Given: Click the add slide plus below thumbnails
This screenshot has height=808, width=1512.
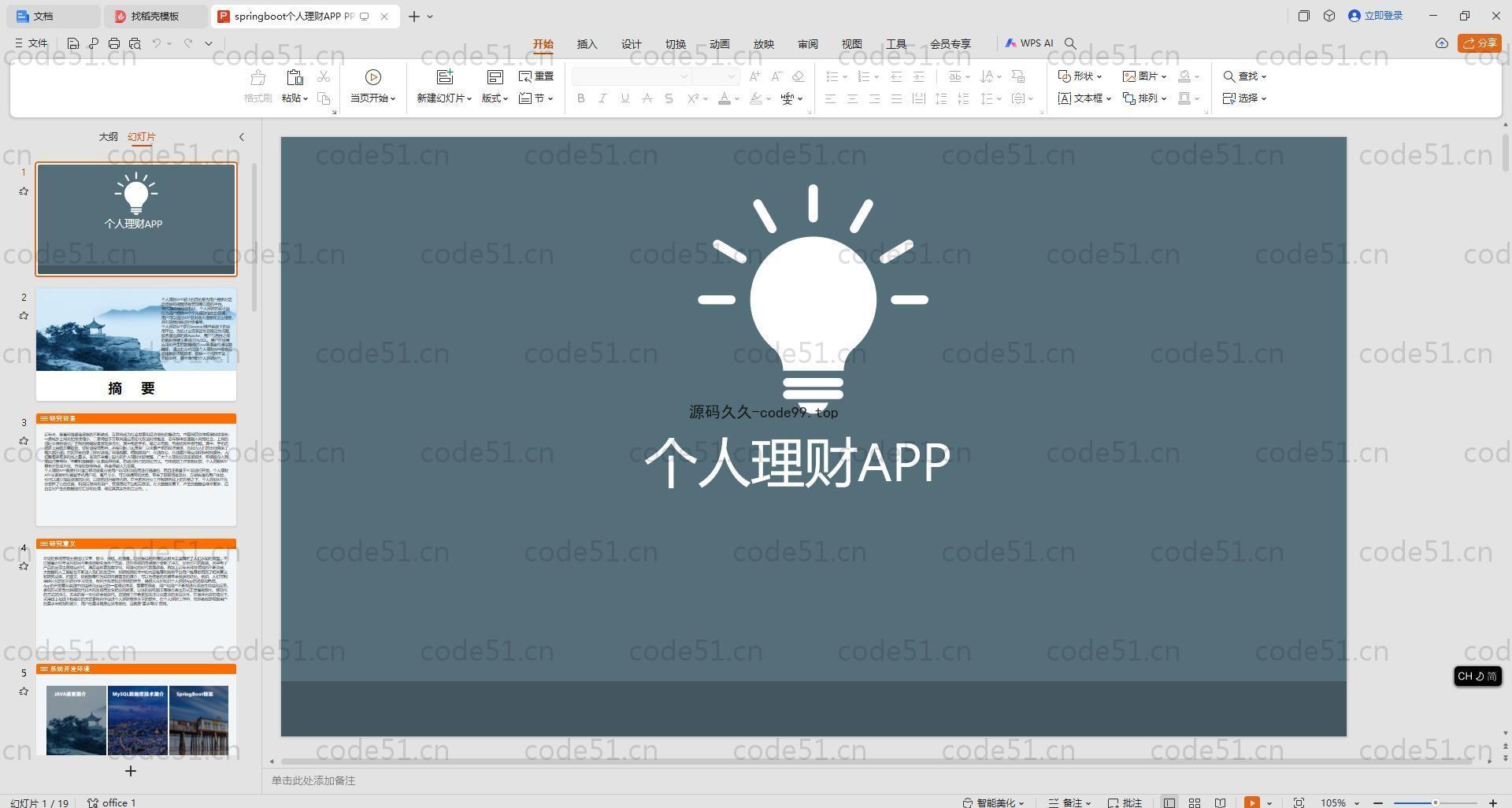Looking at the screenshot, I should tap(131, 771).
